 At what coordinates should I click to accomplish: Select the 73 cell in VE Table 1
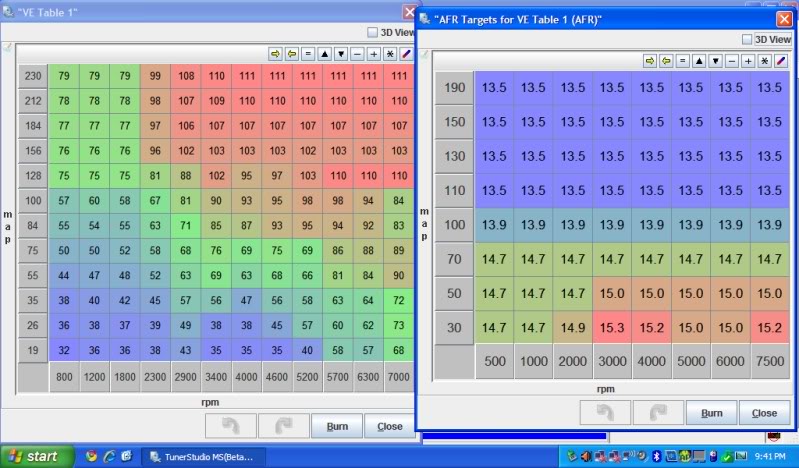click(398, 325)
